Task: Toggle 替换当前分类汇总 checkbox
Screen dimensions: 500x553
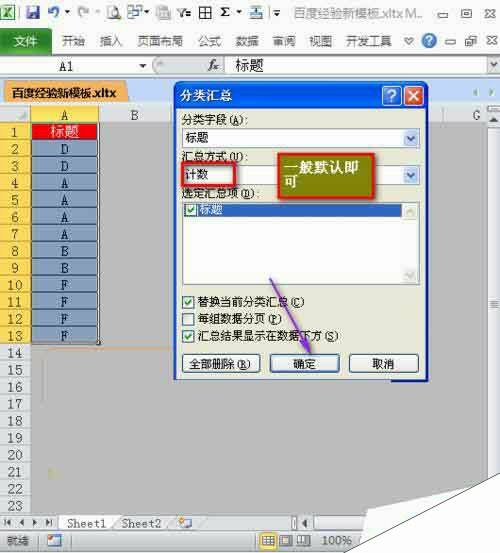Action: [x=188, y=302]
